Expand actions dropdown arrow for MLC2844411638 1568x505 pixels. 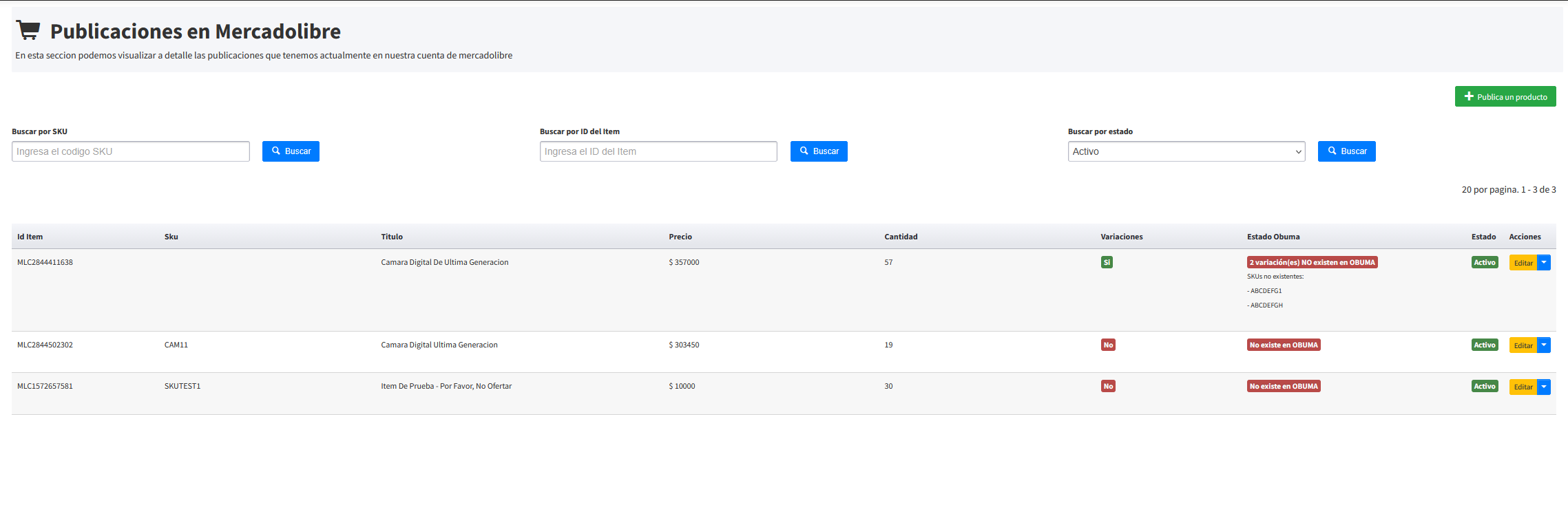[x=1544, y=263]
